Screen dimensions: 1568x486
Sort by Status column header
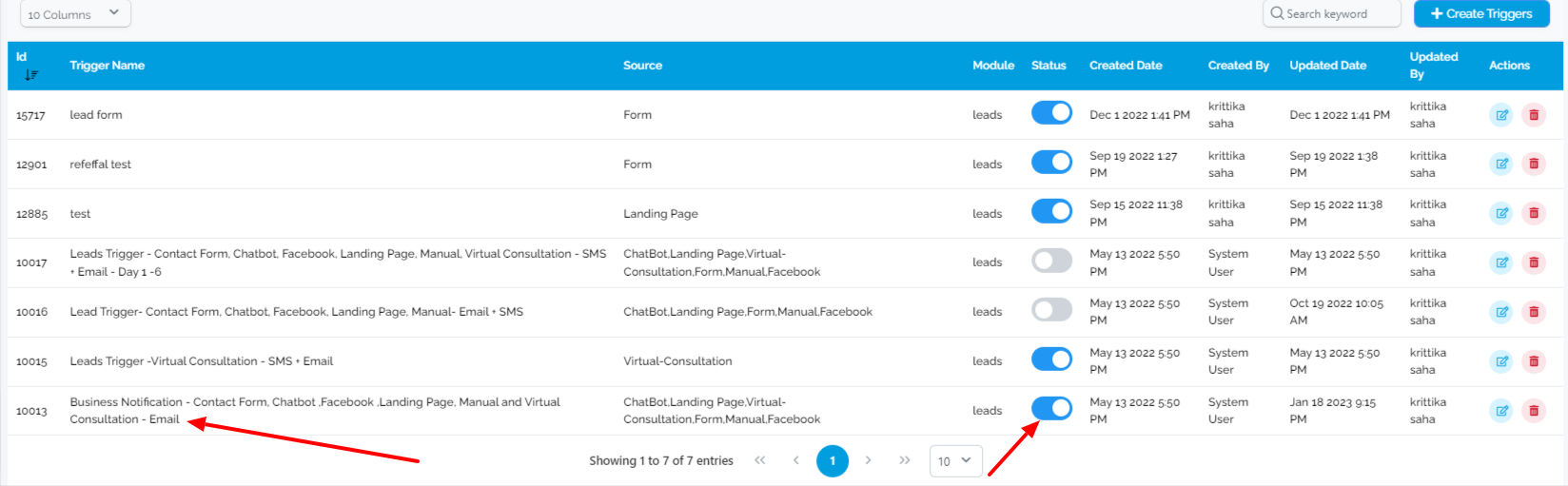pyautogui.click(x=1049, y=66)
